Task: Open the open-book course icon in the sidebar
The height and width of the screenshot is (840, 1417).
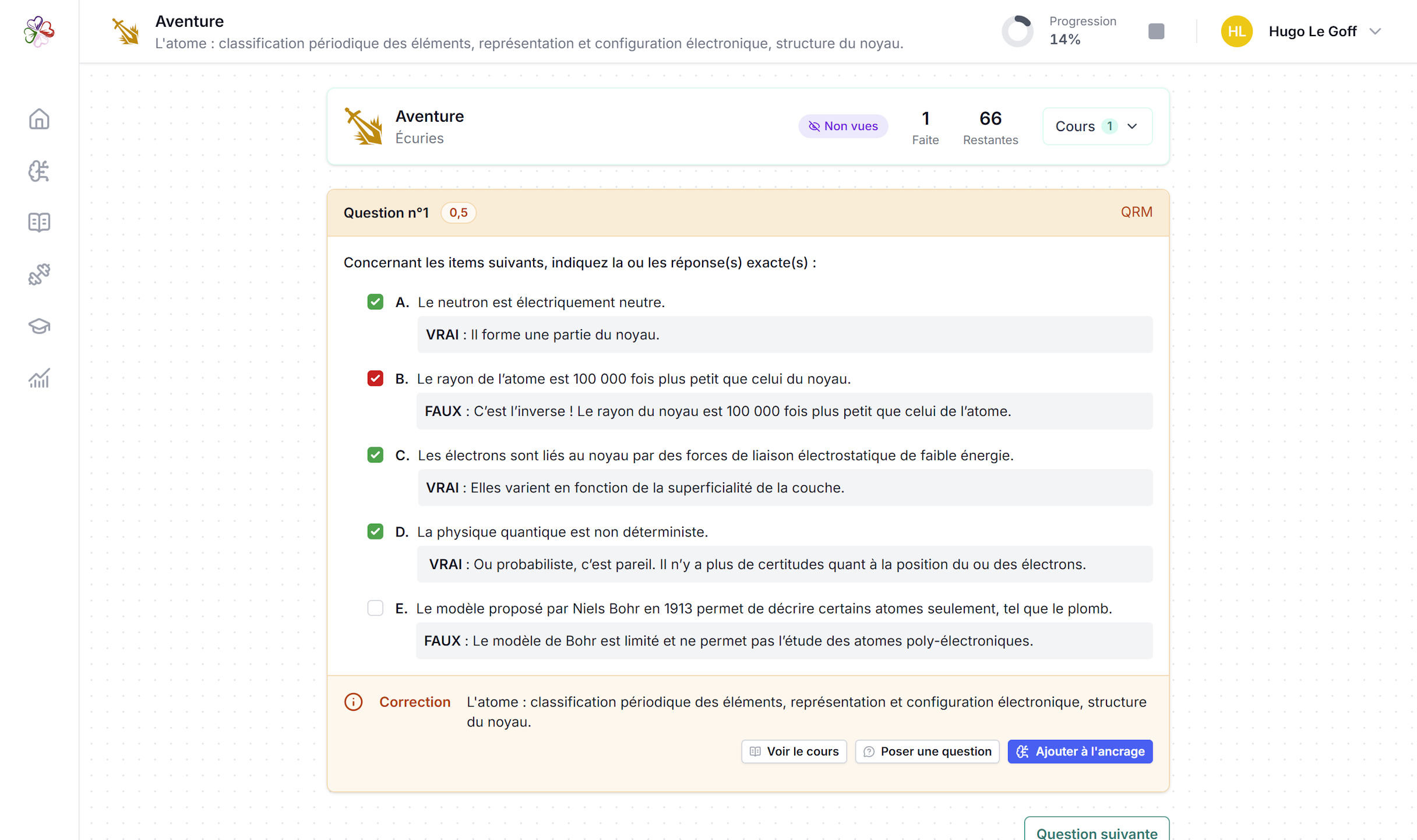Action: pyautogui.click(x=39, y=222)
